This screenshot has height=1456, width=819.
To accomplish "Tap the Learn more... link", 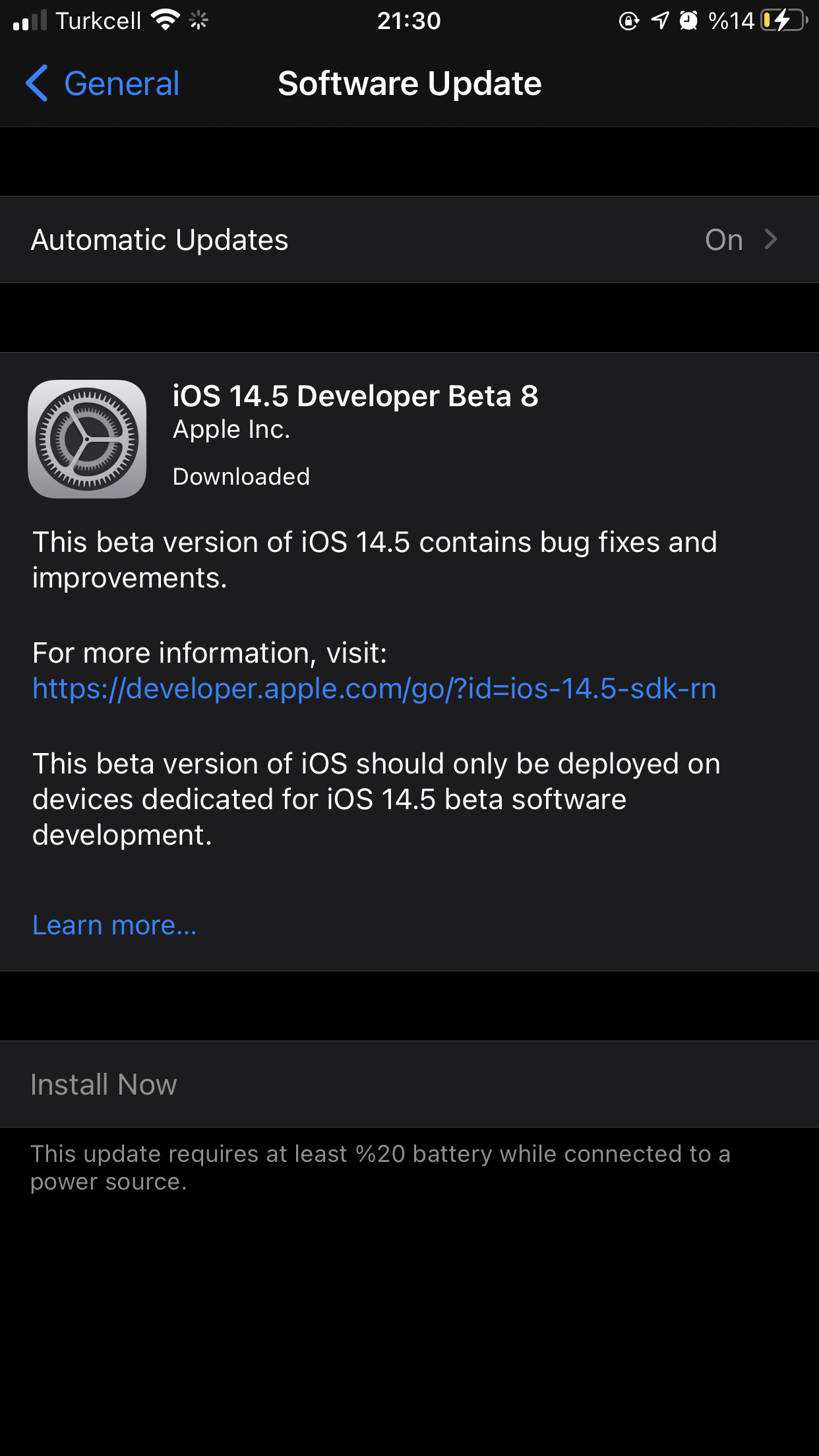I will pyautogui.click(x=115, y=925).
